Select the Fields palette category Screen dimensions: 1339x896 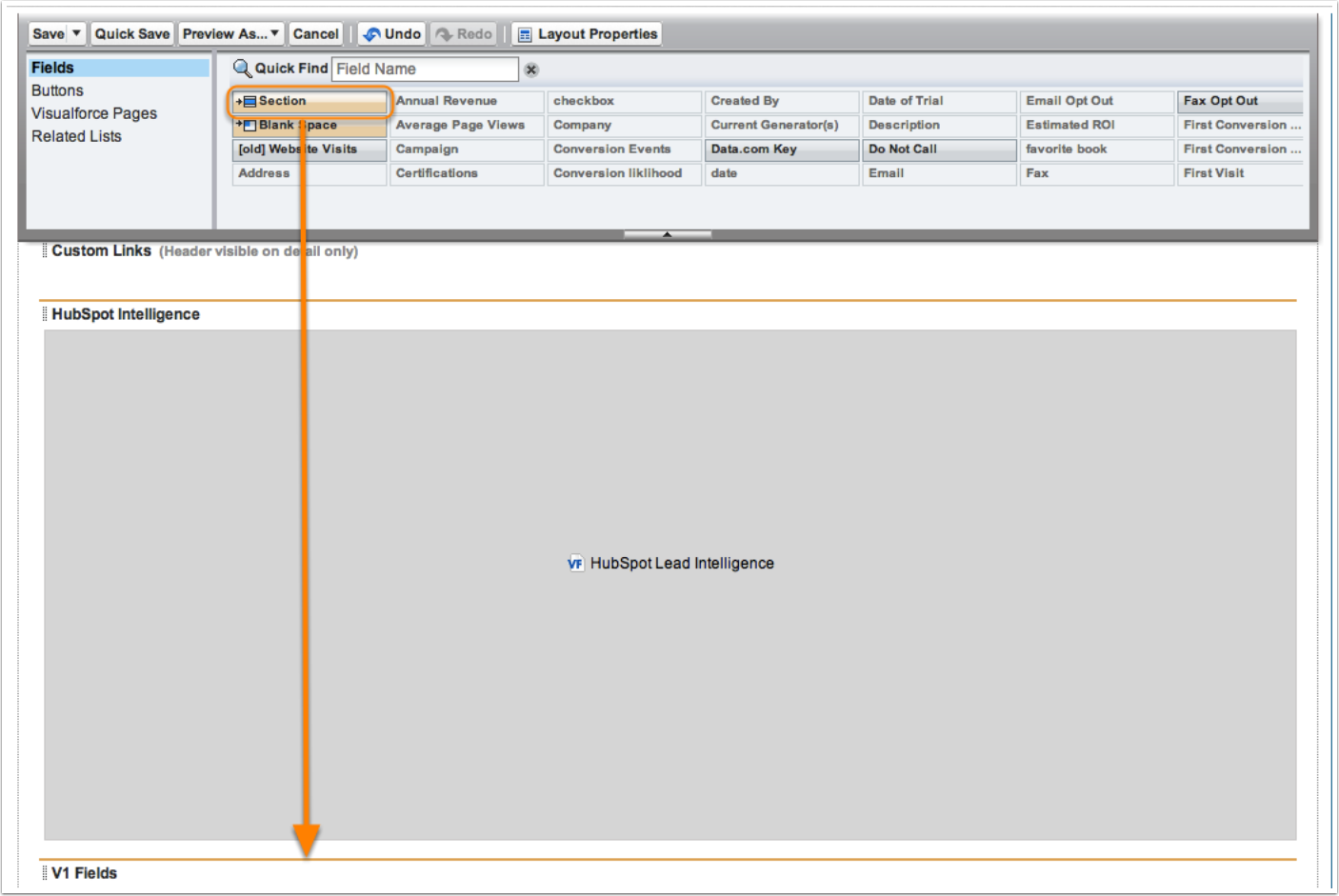click(118, 68)
